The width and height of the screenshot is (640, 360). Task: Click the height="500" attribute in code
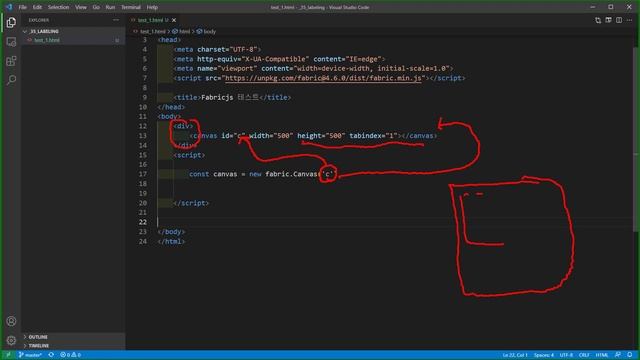point(321,136)
